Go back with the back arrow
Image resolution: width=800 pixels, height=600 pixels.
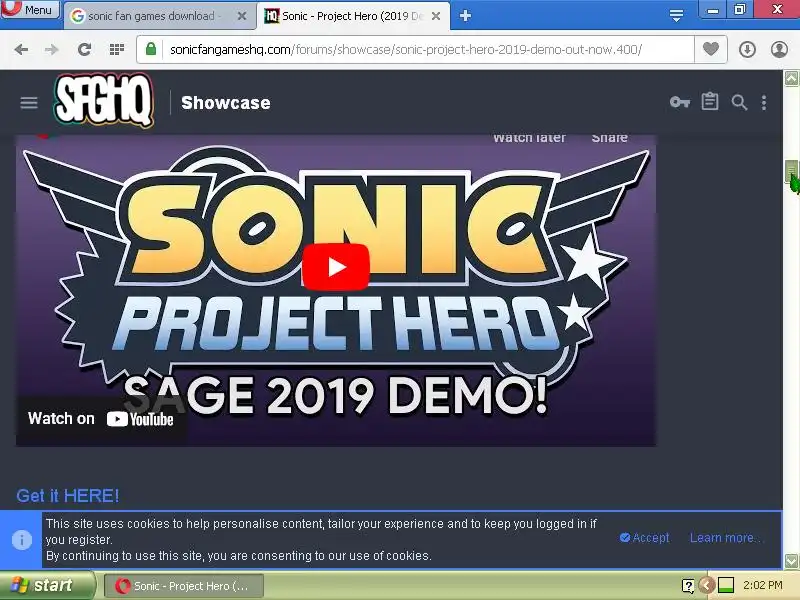tap(21, 49)
